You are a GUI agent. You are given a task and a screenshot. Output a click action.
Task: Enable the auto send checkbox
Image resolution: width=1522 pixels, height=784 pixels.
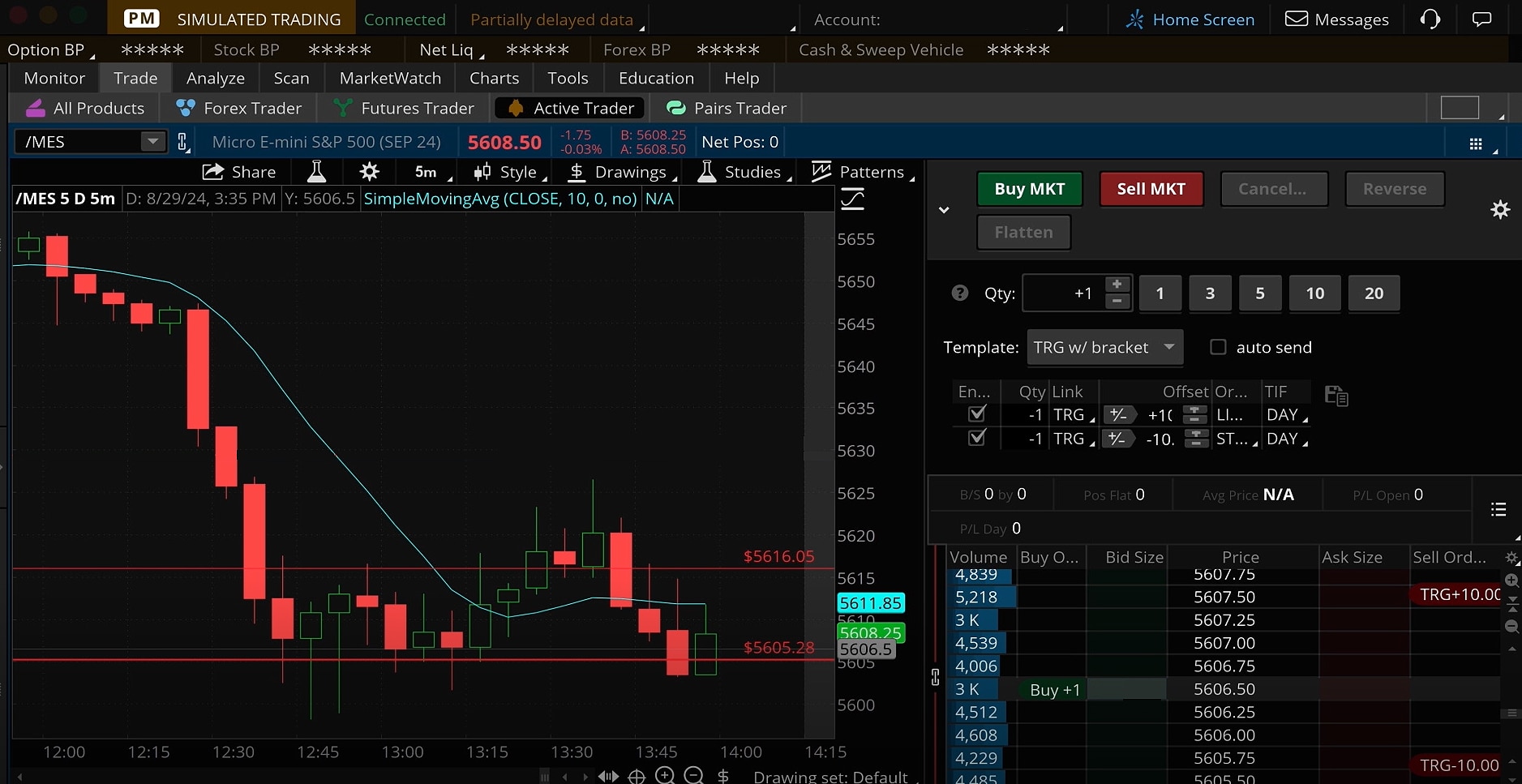[1220, 347]
